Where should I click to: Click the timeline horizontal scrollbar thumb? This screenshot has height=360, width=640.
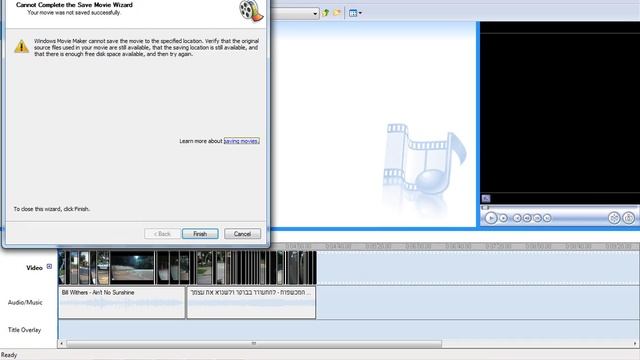pyautogui.click(x=254, y=344)
